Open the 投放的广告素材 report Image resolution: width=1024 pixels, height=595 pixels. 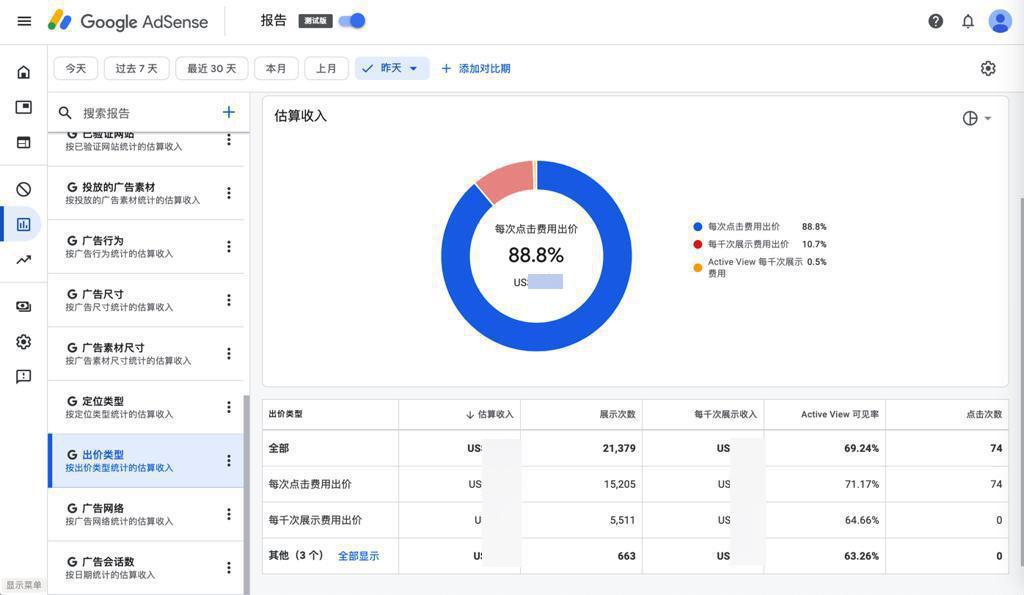[x=145, y=193]
